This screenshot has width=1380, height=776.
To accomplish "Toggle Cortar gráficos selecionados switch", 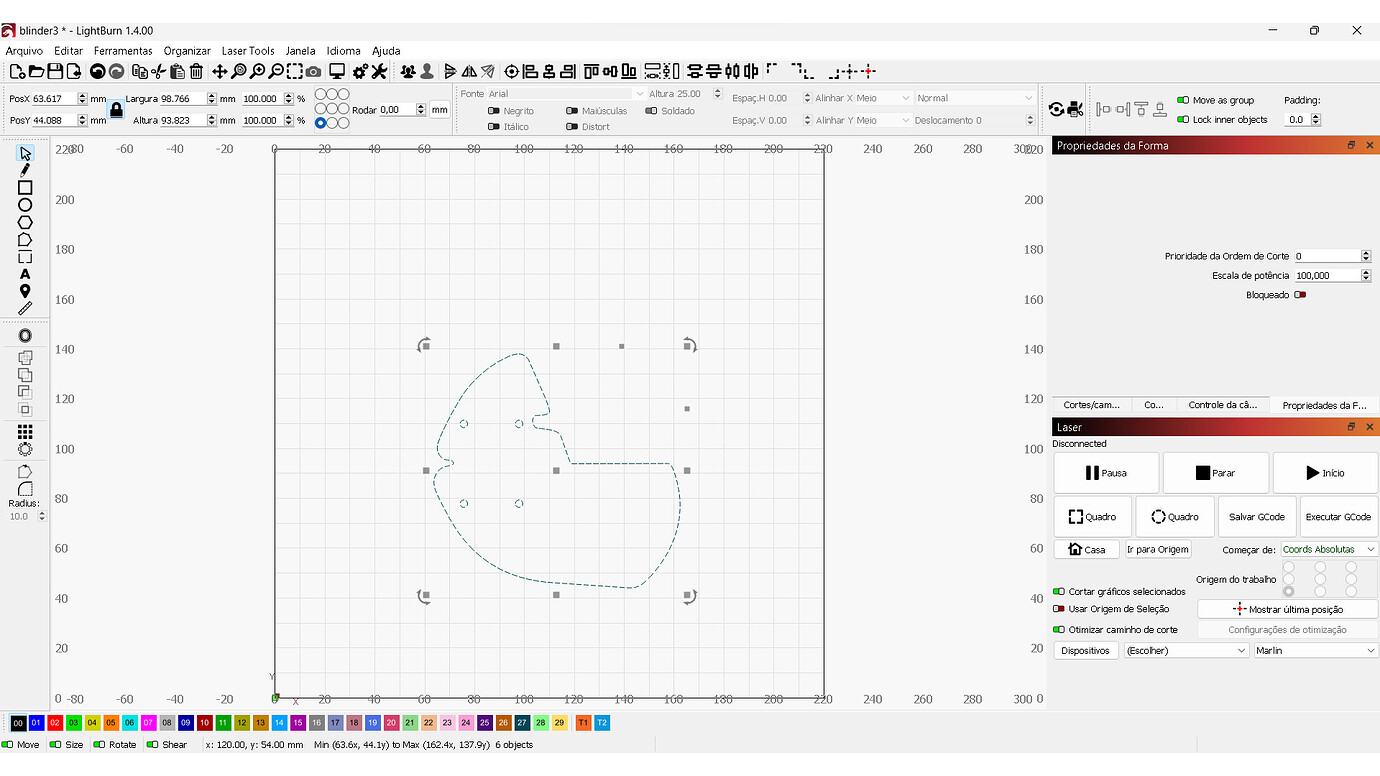I will (1059, 592).
